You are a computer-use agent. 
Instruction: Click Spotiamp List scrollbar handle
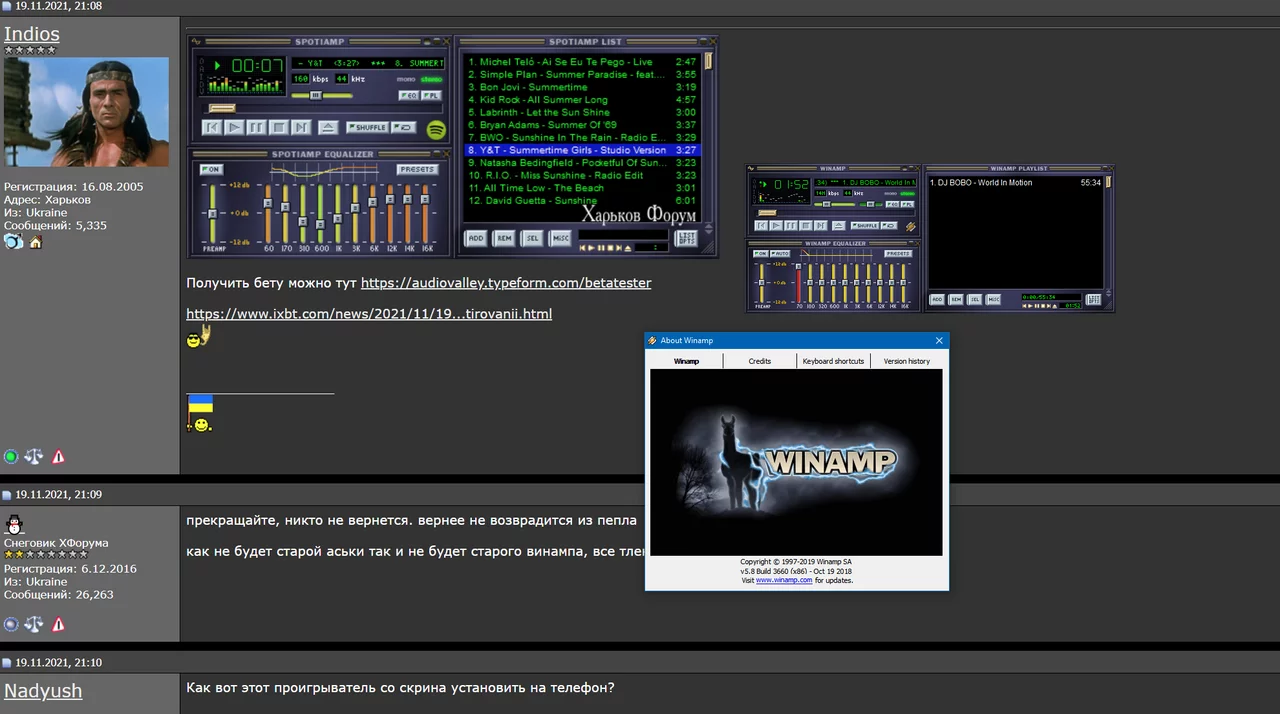click(708, 60)
